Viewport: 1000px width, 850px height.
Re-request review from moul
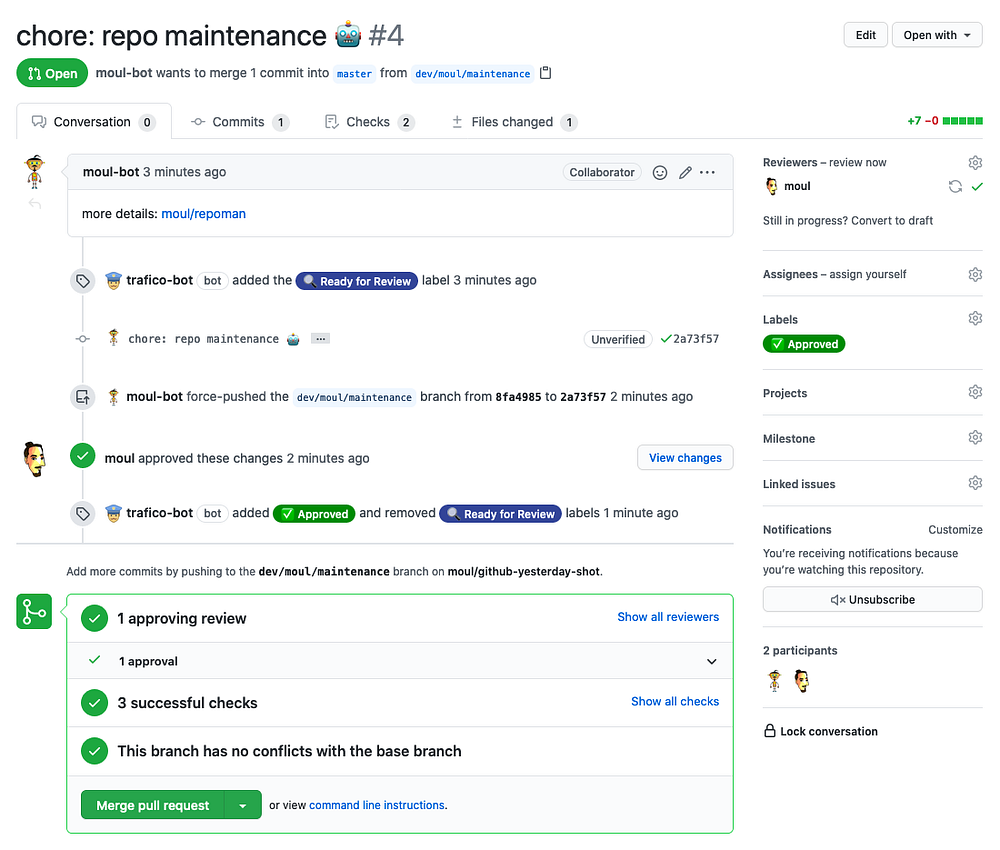click(955, 186)
